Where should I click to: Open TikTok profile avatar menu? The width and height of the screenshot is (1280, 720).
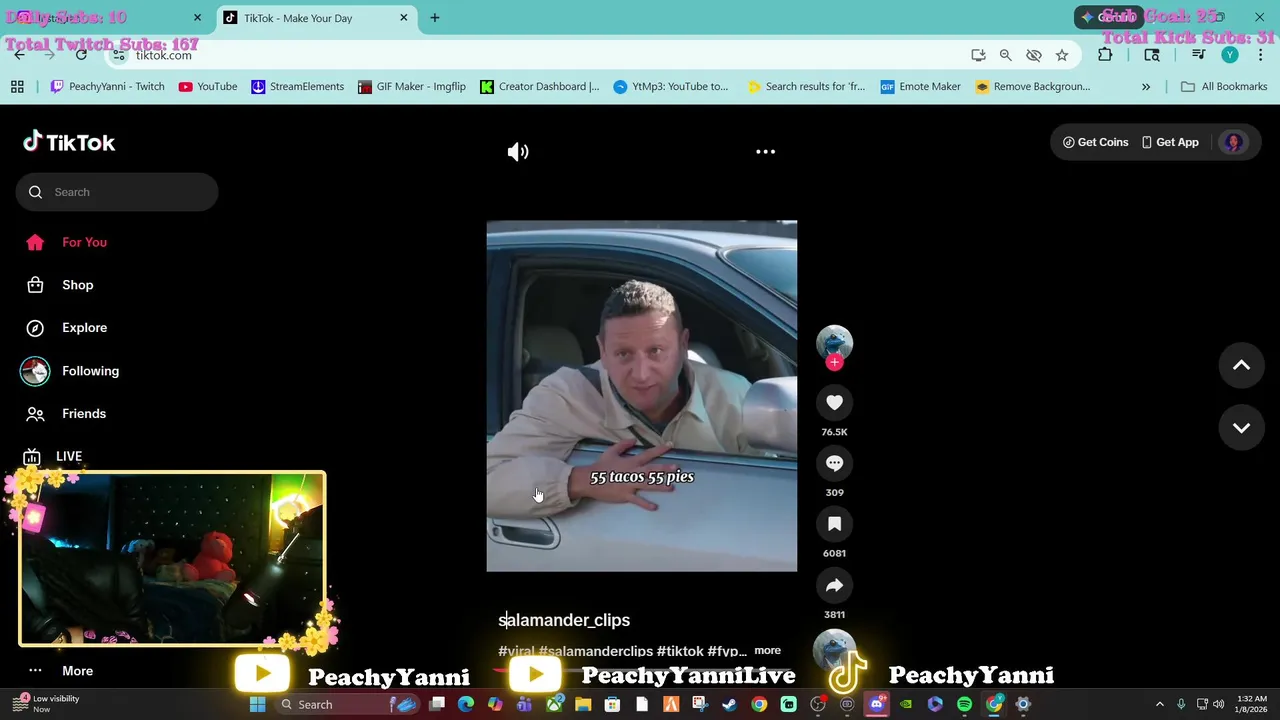tap(1233, 142)
